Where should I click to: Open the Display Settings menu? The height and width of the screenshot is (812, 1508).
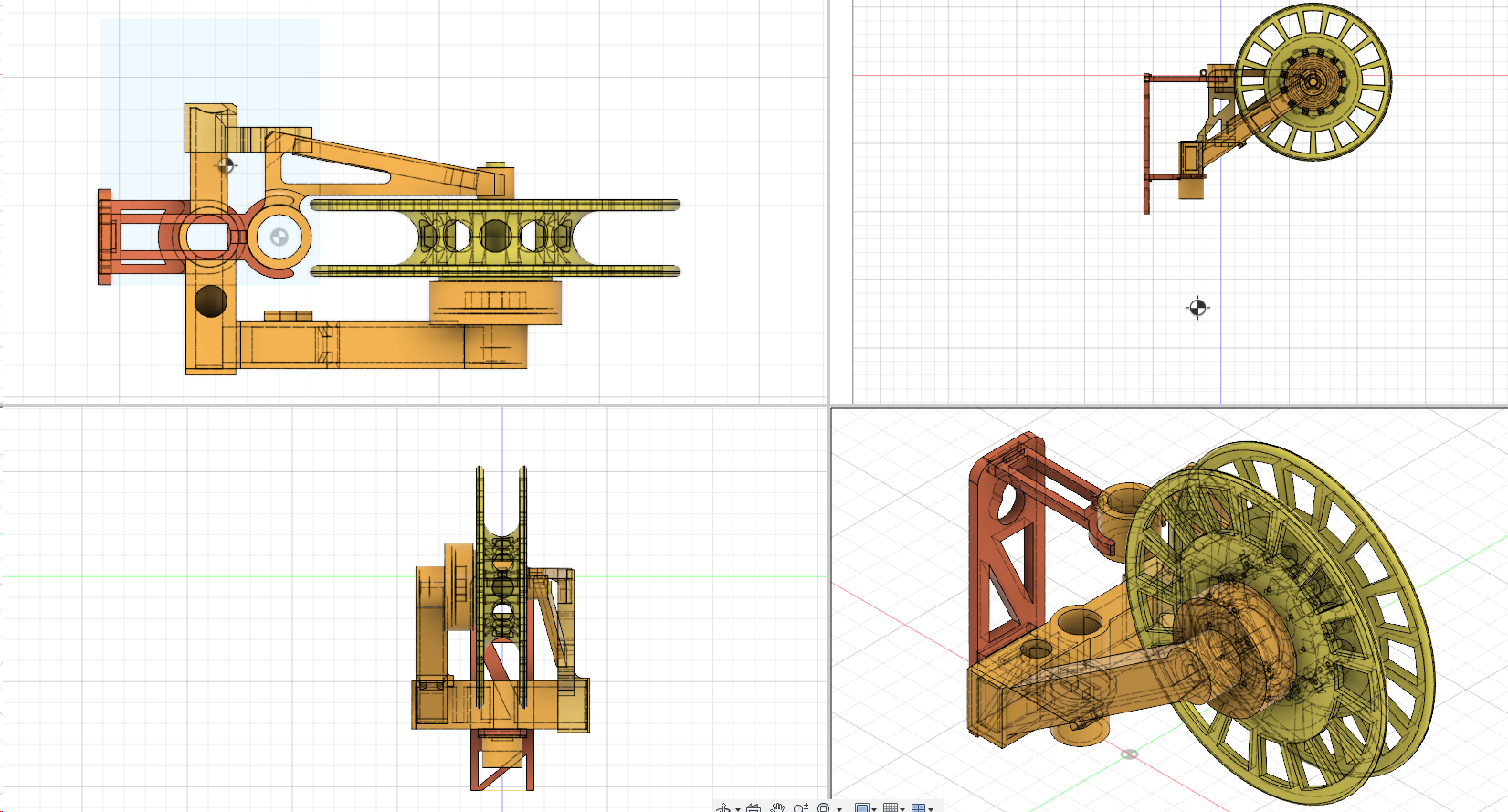click(864, 808)
